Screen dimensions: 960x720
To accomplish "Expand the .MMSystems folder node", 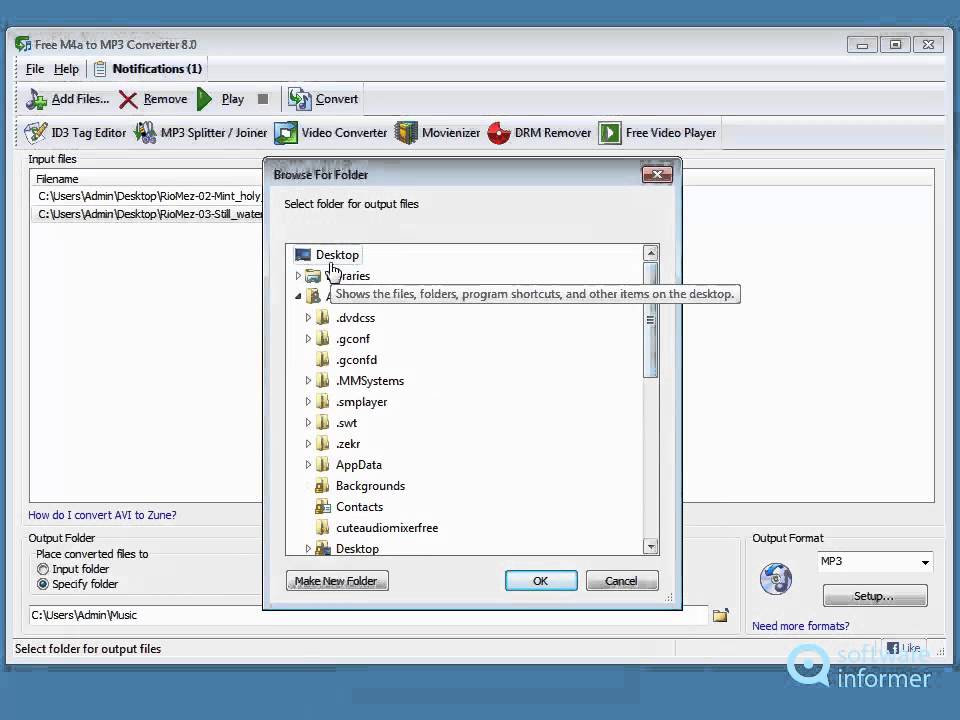I will tap(308, 381).
